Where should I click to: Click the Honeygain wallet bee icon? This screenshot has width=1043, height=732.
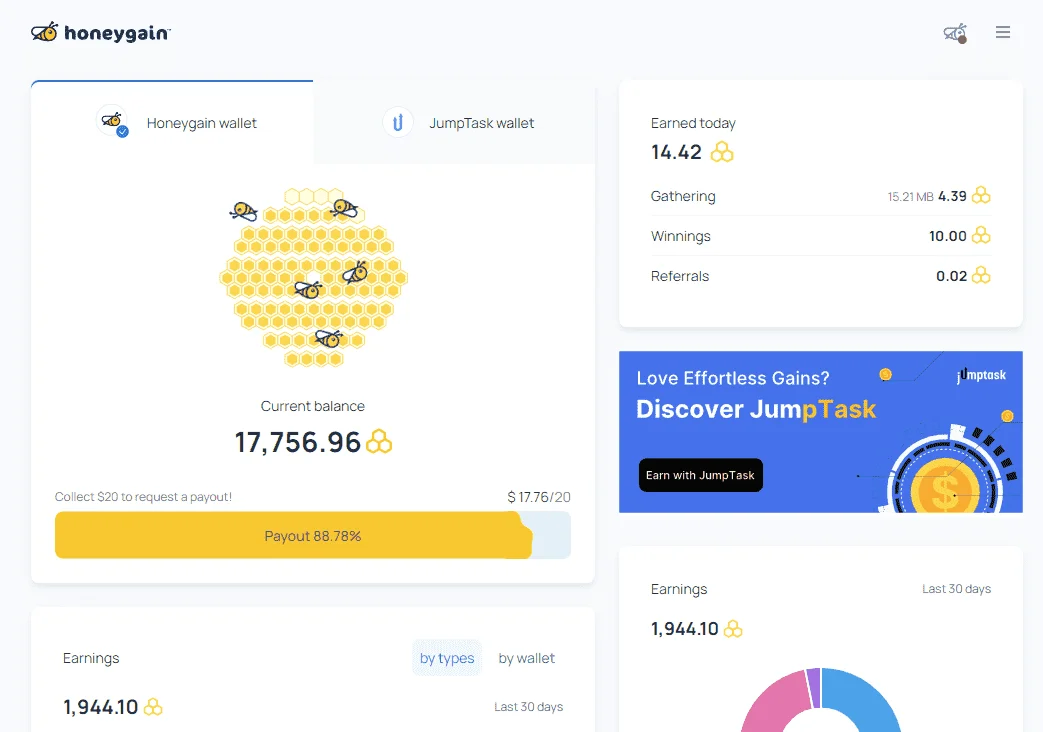pyautogui.click(x=112, y=121)
